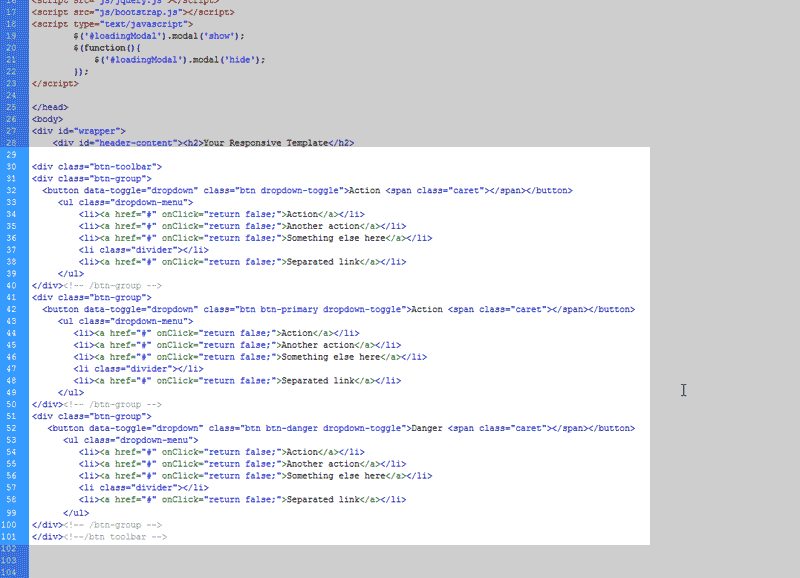
Task: Click the div id="wrapper" line
Action: 78,131
